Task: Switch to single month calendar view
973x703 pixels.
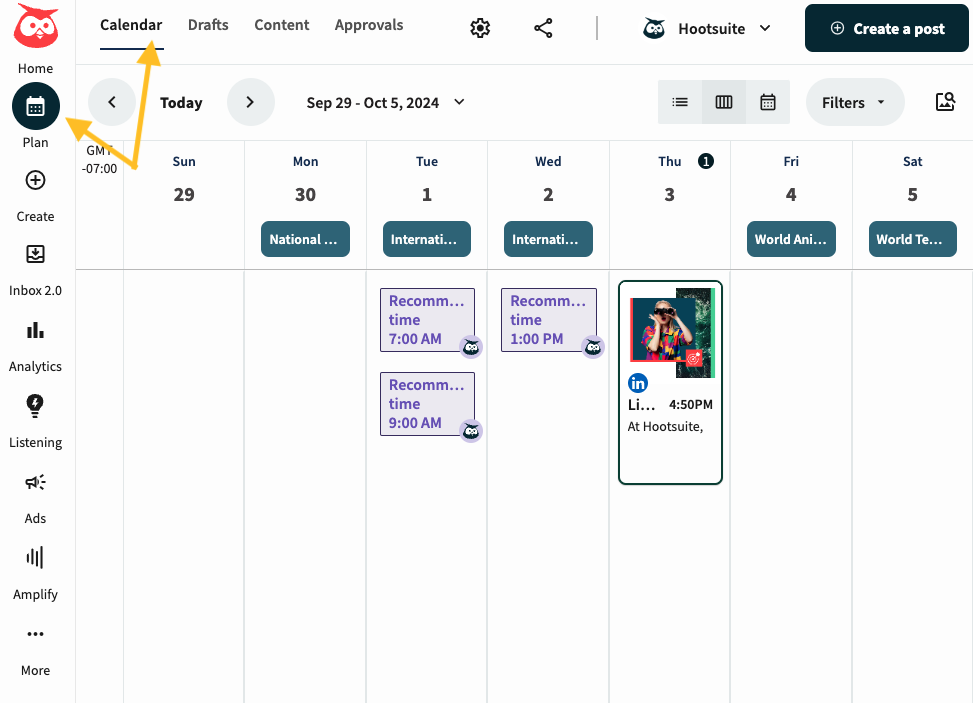Action: tap(767, 102)
